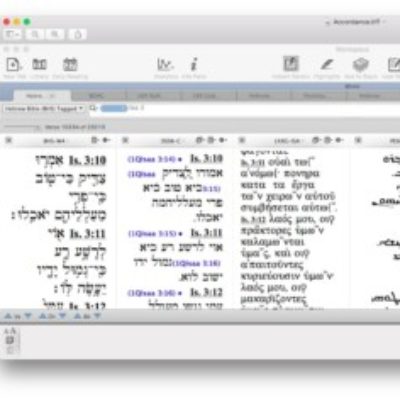This screenshot has height=400, width=400.
Task: Click the second blue up navigation arrow
Action: 43,316
